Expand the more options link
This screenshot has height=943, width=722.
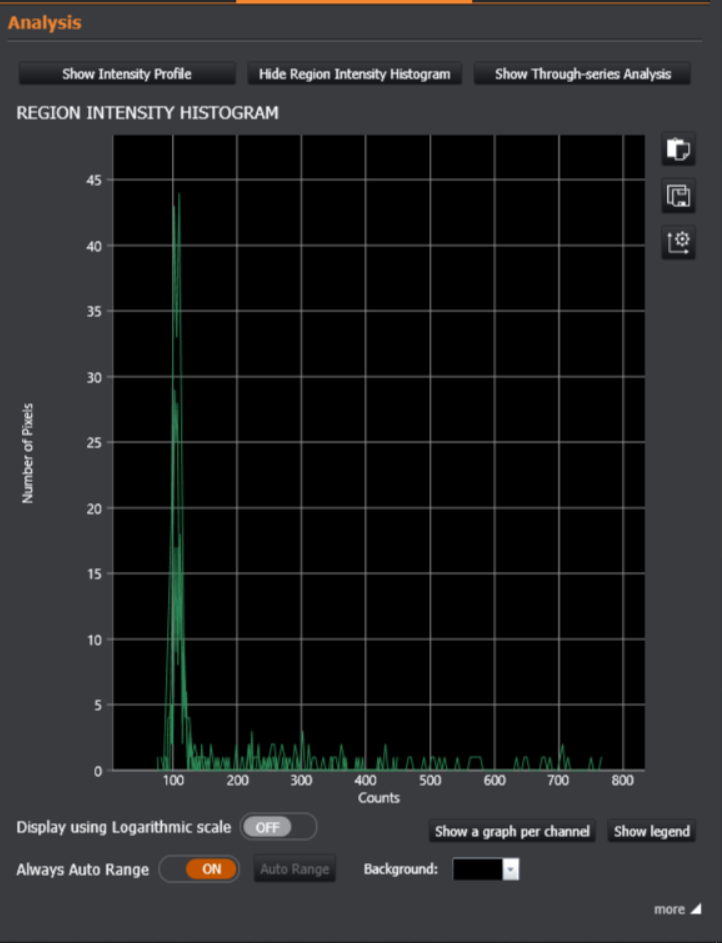pyautogui.click(x=669, y=909)
